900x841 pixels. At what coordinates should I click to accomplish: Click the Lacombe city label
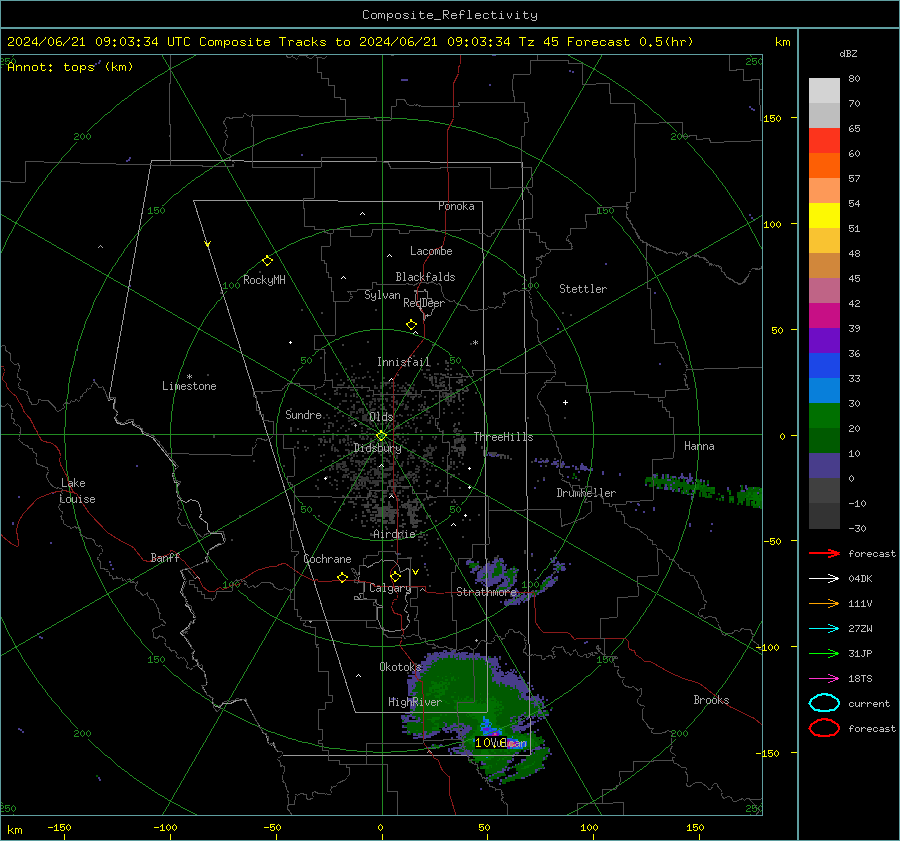tap(431, 251)
